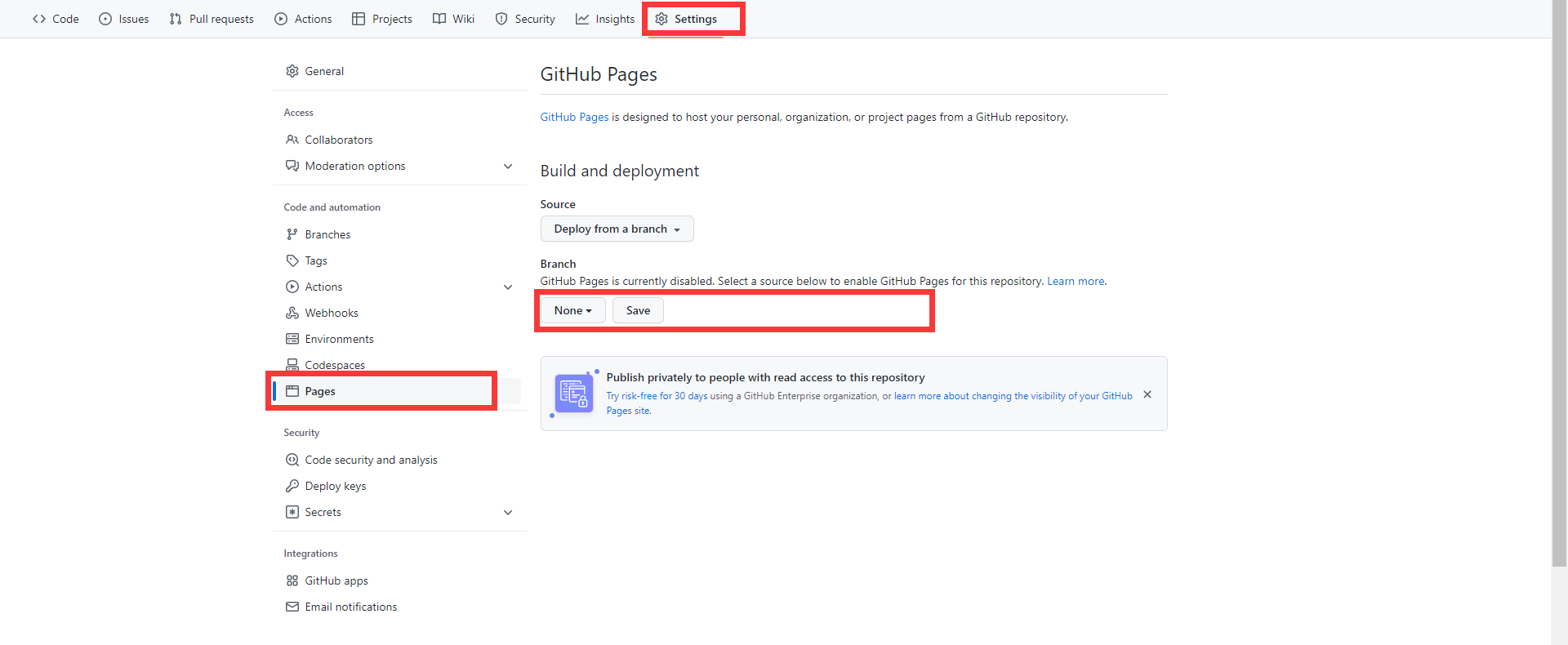The width and height of the screenshot is (1568, 645).
Task: Expand Moderation options chevron
Action: 508,166
